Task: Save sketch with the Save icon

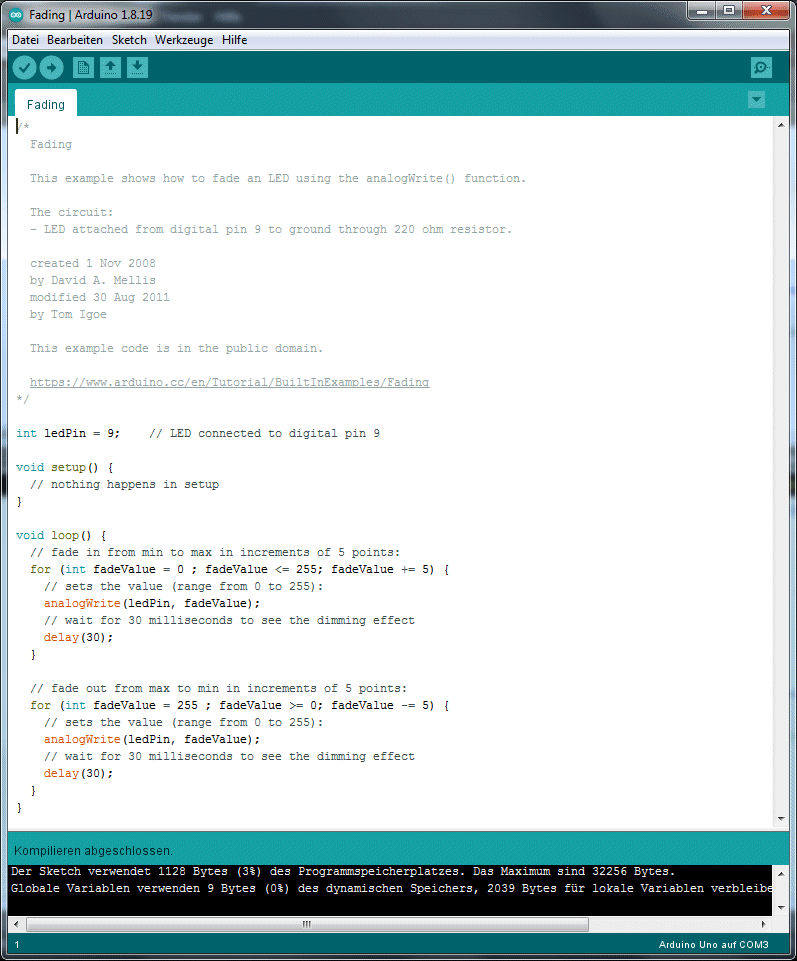Action: (137, 67)
